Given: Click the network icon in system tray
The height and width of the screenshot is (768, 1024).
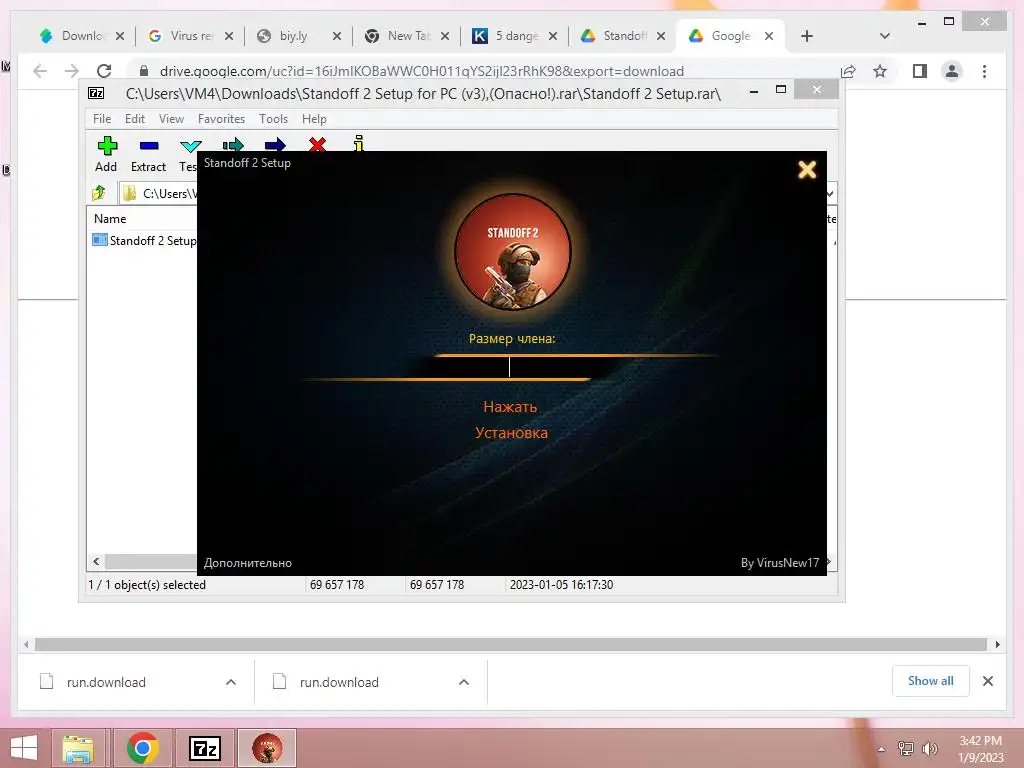Looking at the screenshot, I should [x=906, y=749].
